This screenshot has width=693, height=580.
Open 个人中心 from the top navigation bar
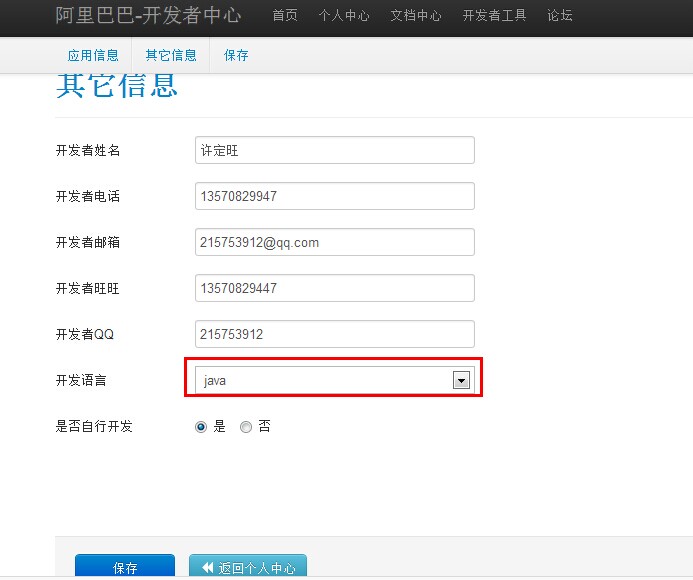pos(344,16)
